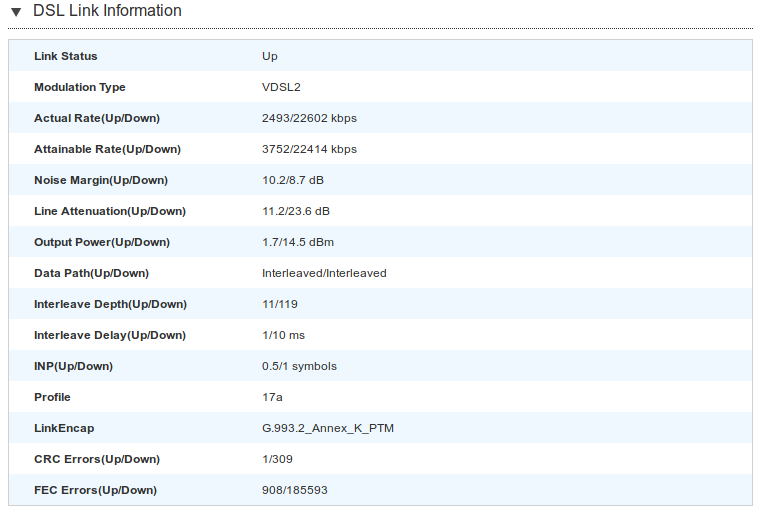Image resolution: width=763 pixels, height=518 pixels.
Task: Click the 1/309 CRC errors value
Action: [277, 459]
